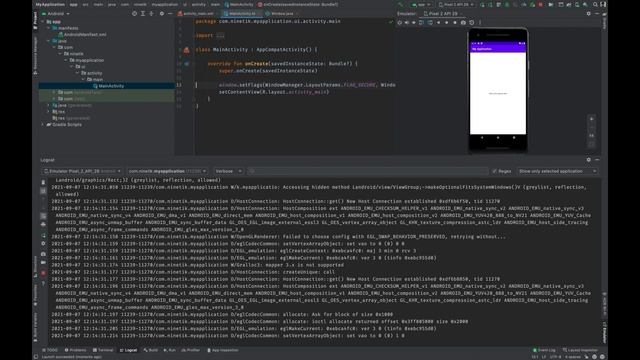Collapse the activity package in tree

click(x=78, y=73)
